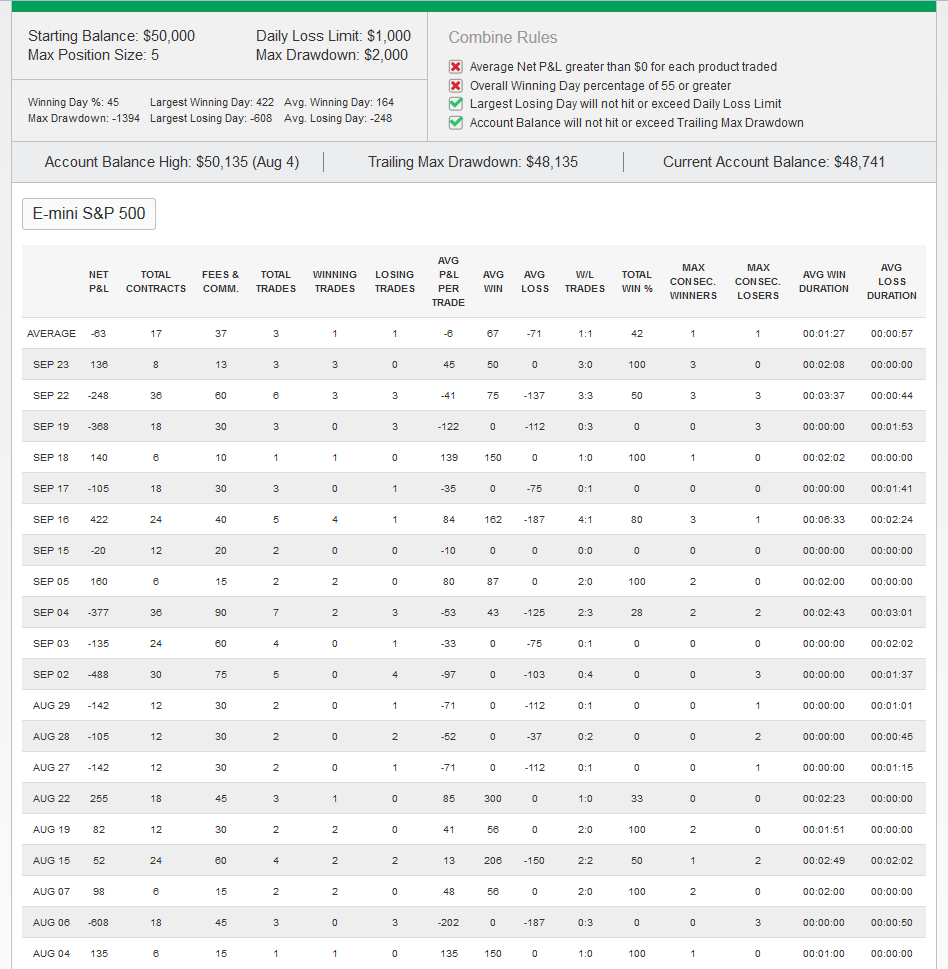Select the AUG 15 row date
The height and width of the screenshot is (969, 948).
51,860
